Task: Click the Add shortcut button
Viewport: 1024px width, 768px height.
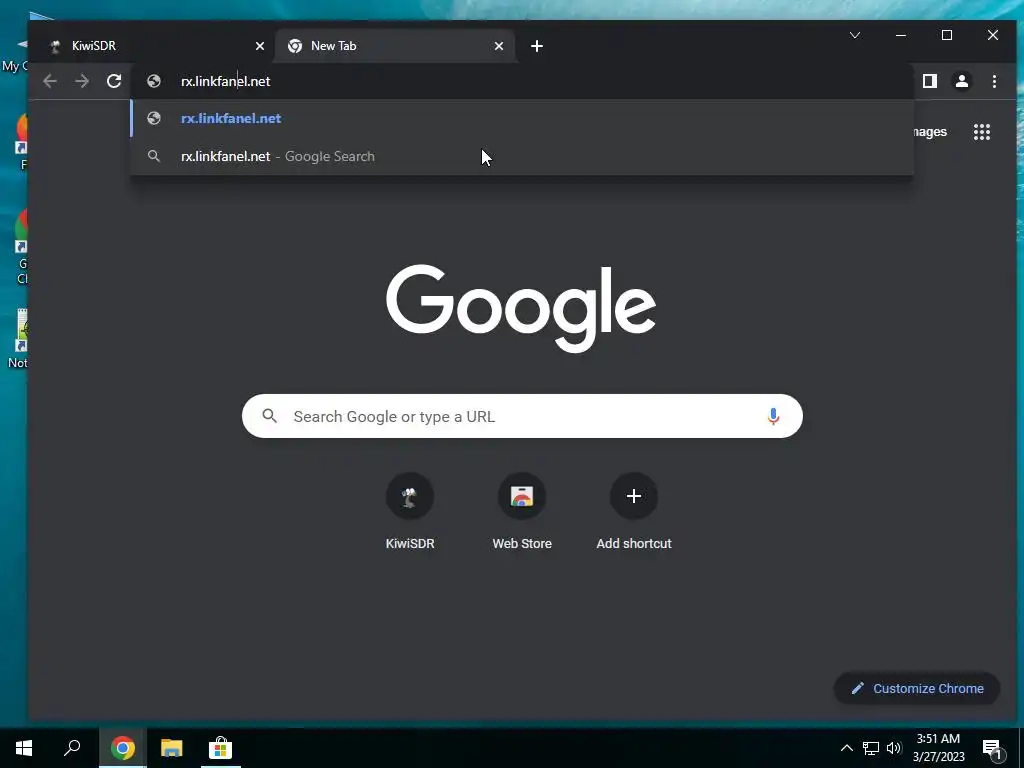Action: [633, 512]
